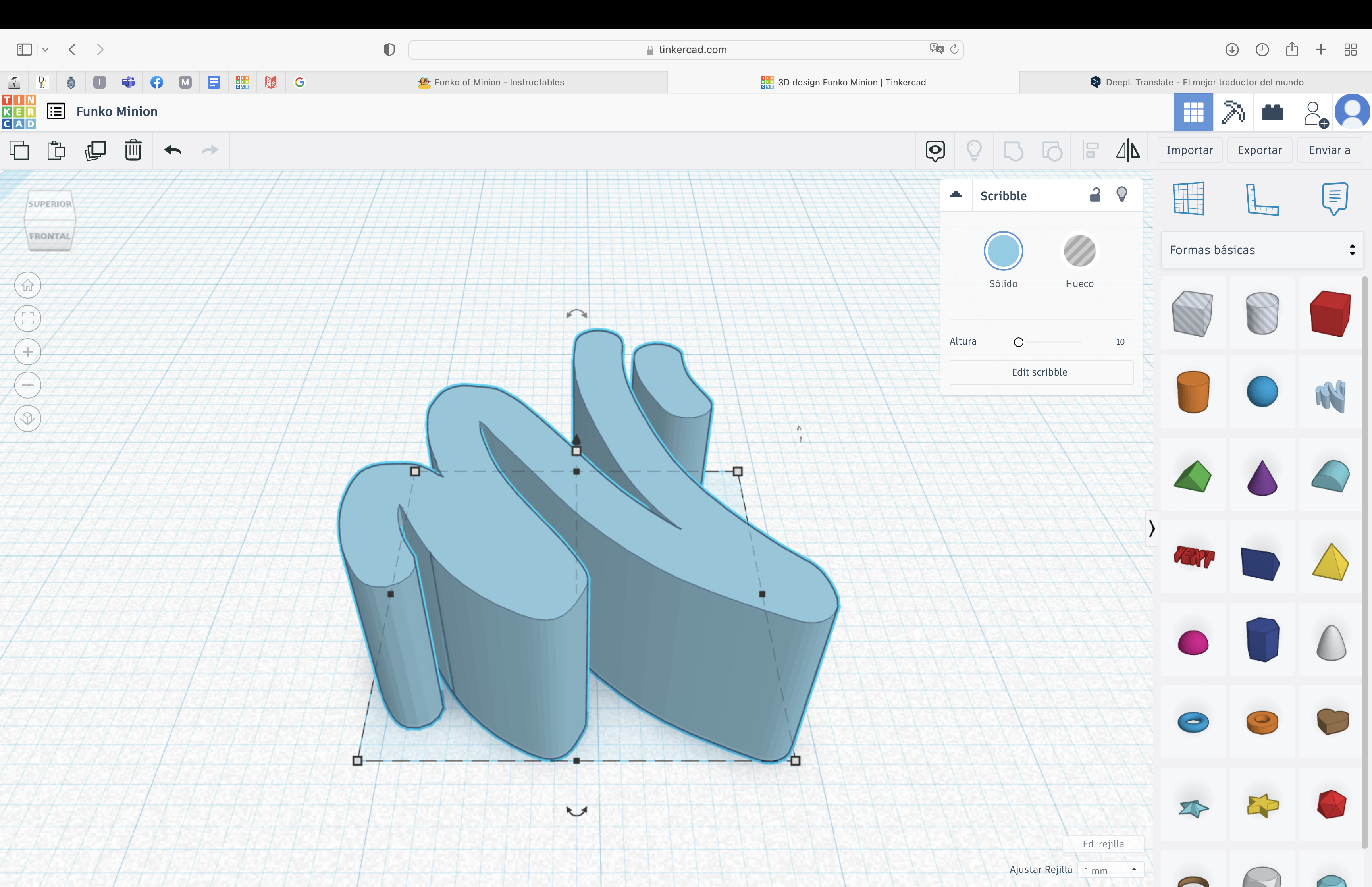This screenshot has height=887, width=1372.
Task: Open the Notes tool
Action: [1335, 199]
